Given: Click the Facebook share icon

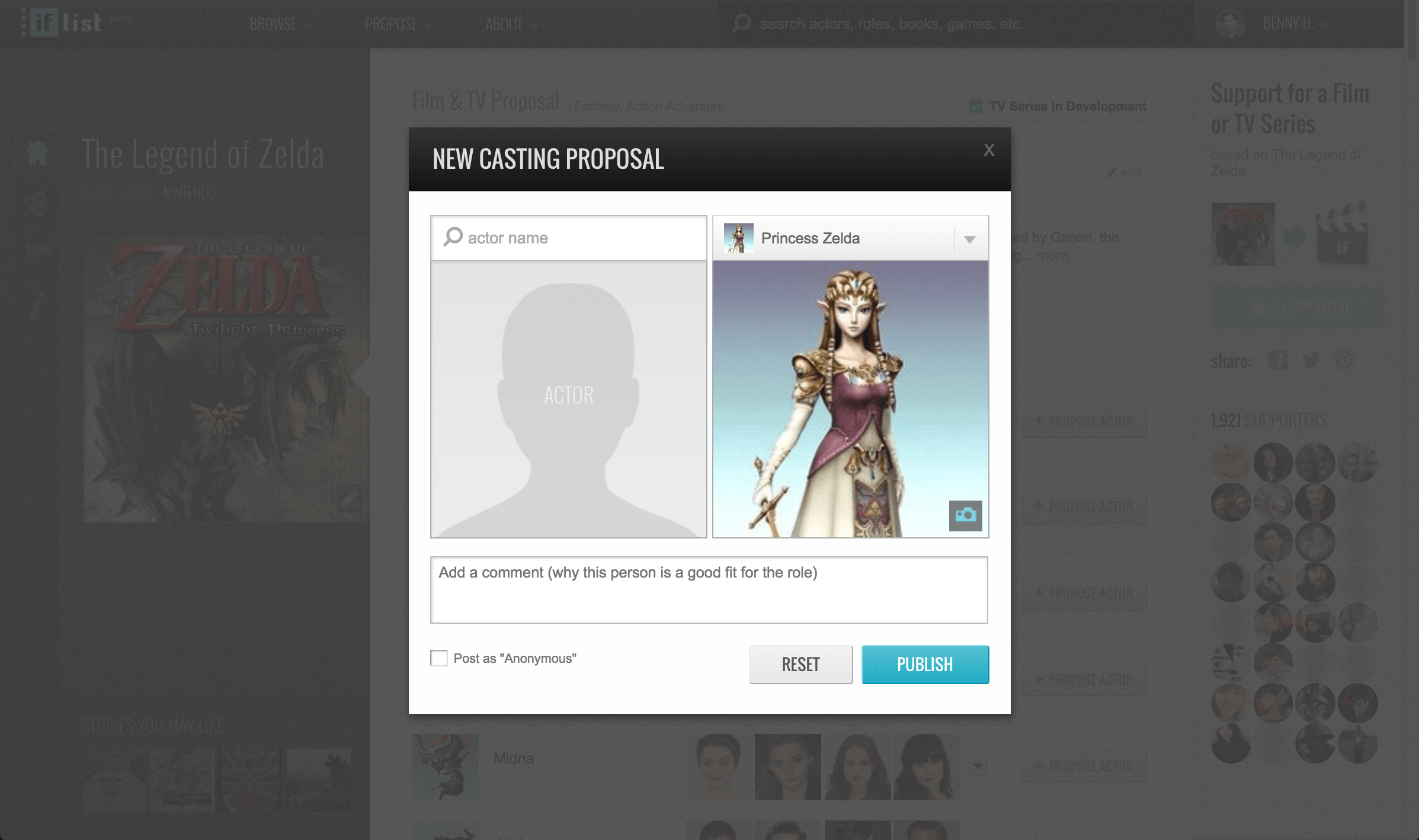Looking at the screenshot, I should 1277,360.
